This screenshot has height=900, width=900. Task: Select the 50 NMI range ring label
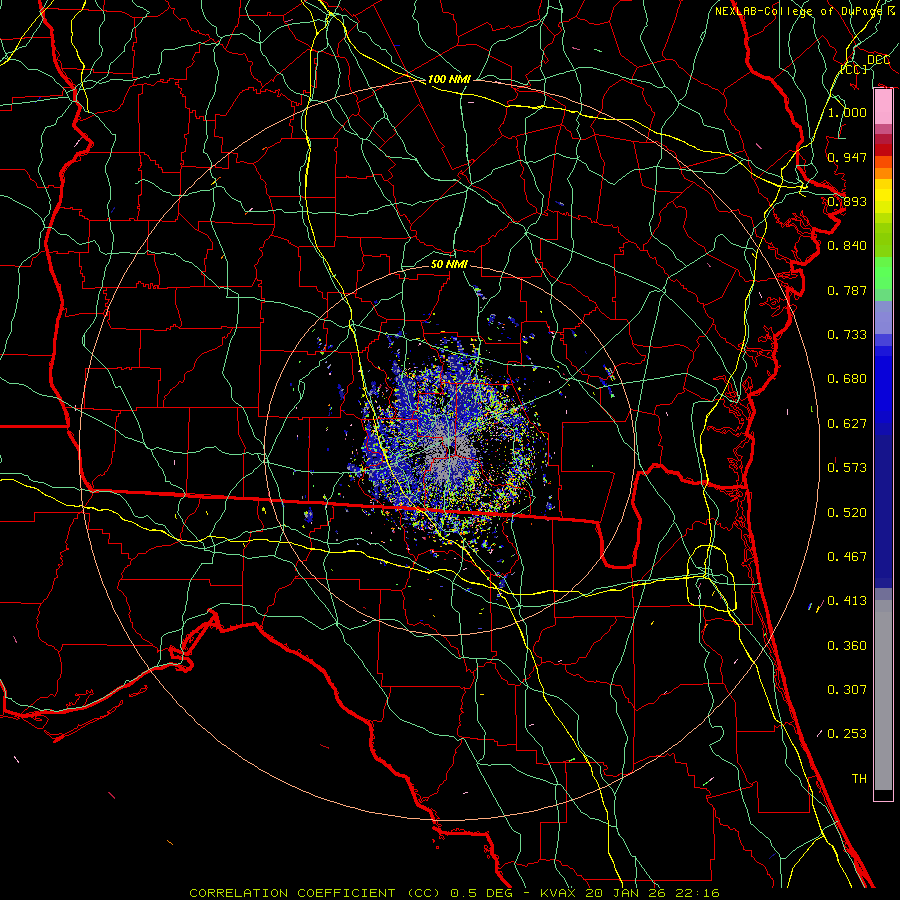coord(449,264)
